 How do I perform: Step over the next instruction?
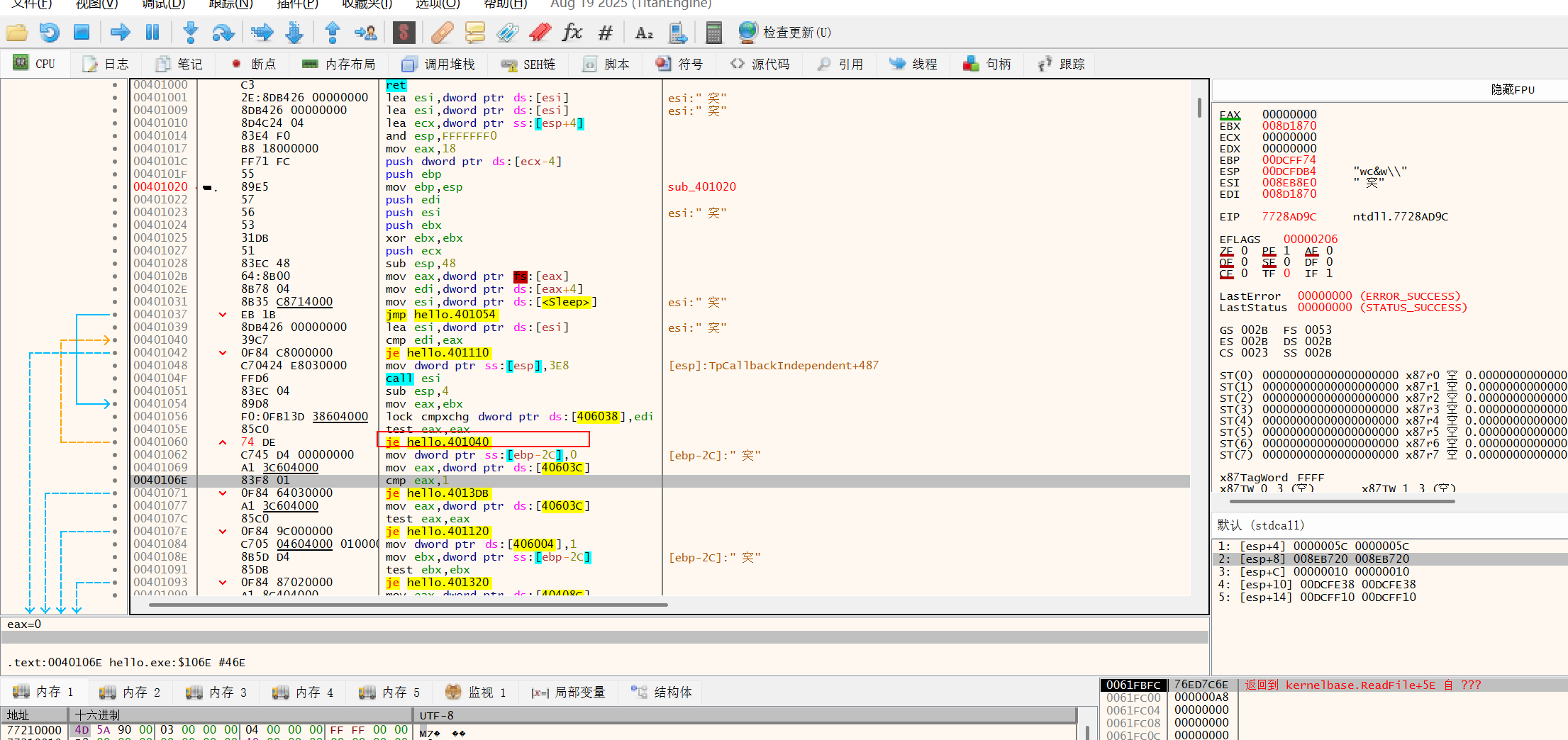(x=223, y=33)
